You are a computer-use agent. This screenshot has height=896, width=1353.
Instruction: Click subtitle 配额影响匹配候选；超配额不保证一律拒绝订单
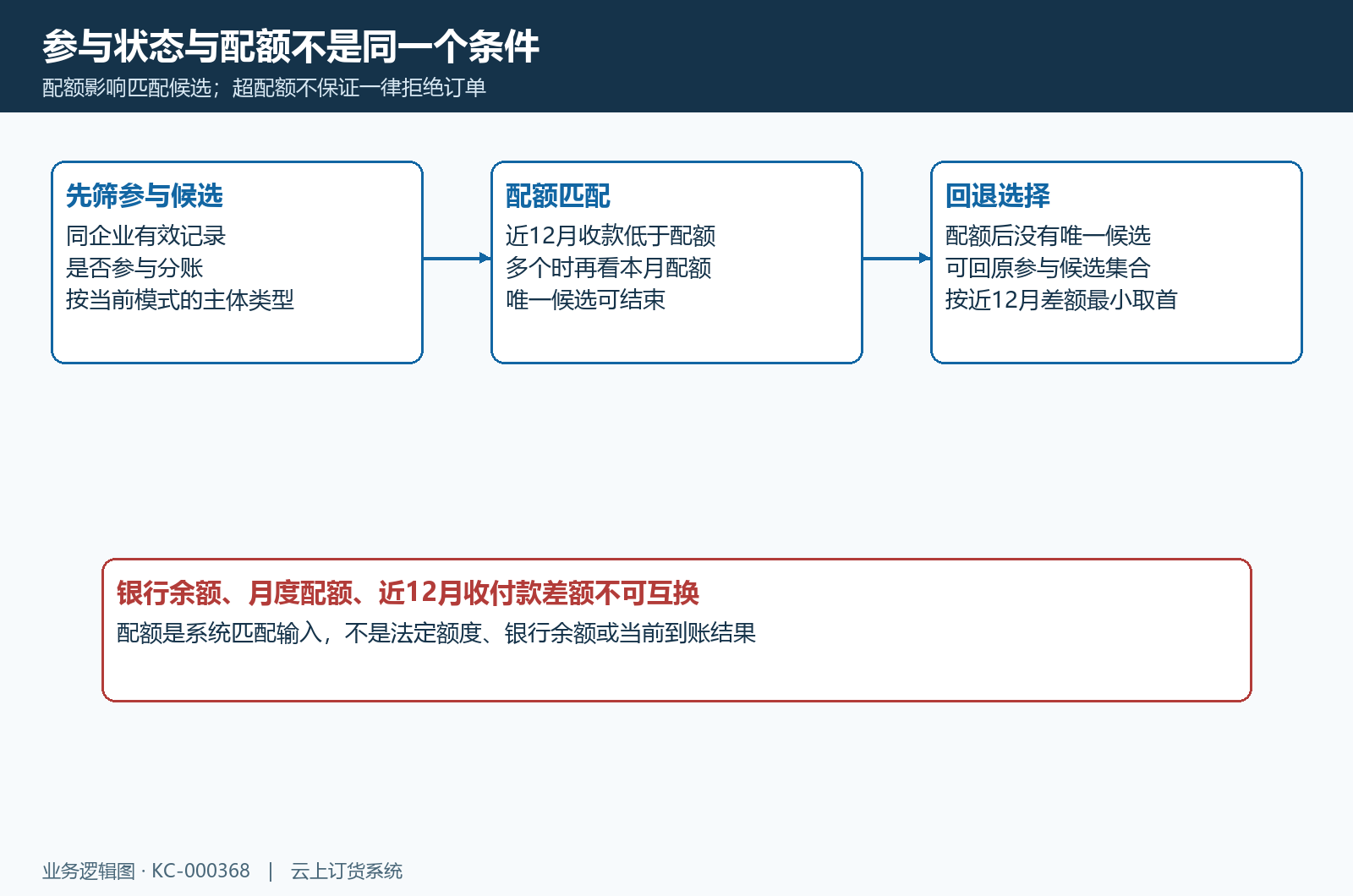click(264, 88)
